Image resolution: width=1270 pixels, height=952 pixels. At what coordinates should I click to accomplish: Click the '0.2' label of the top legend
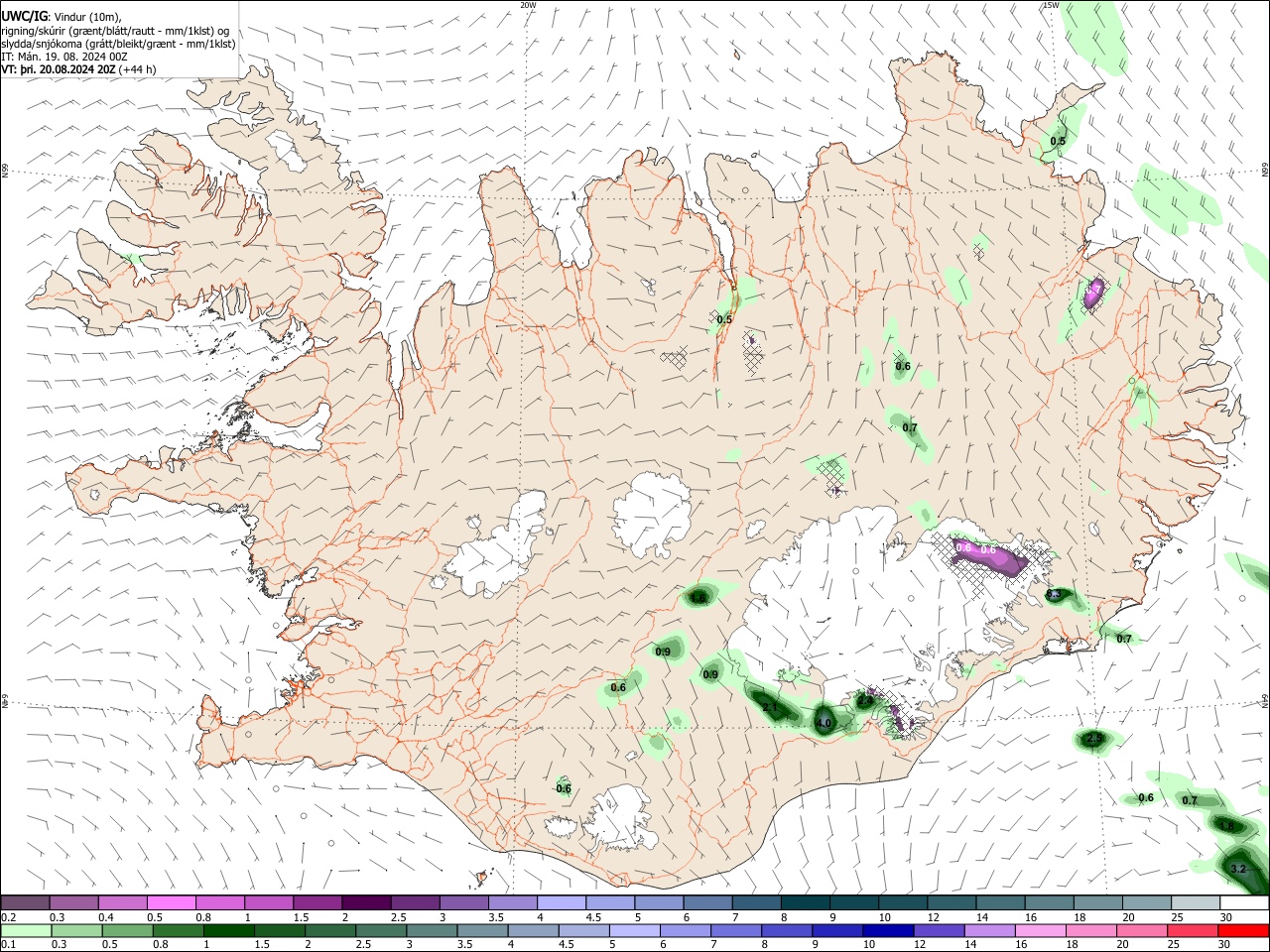coord(10,917)
